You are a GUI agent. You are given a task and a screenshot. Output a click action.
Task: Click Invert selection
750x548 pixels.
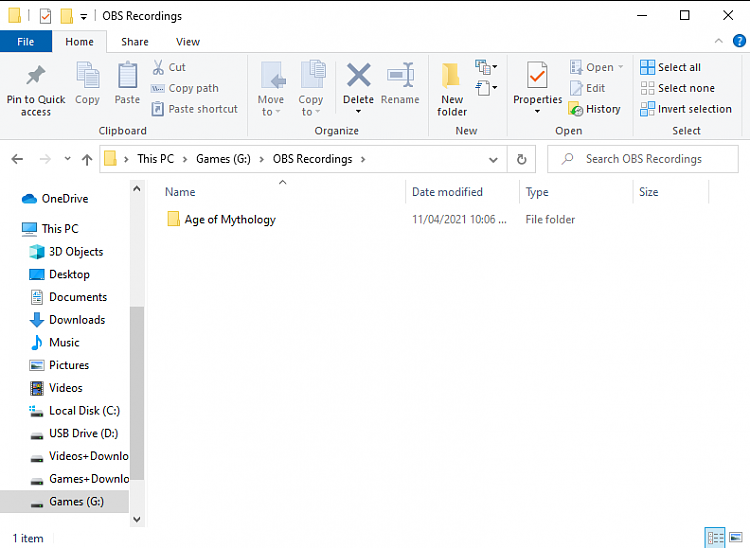(x=686, y=109)
